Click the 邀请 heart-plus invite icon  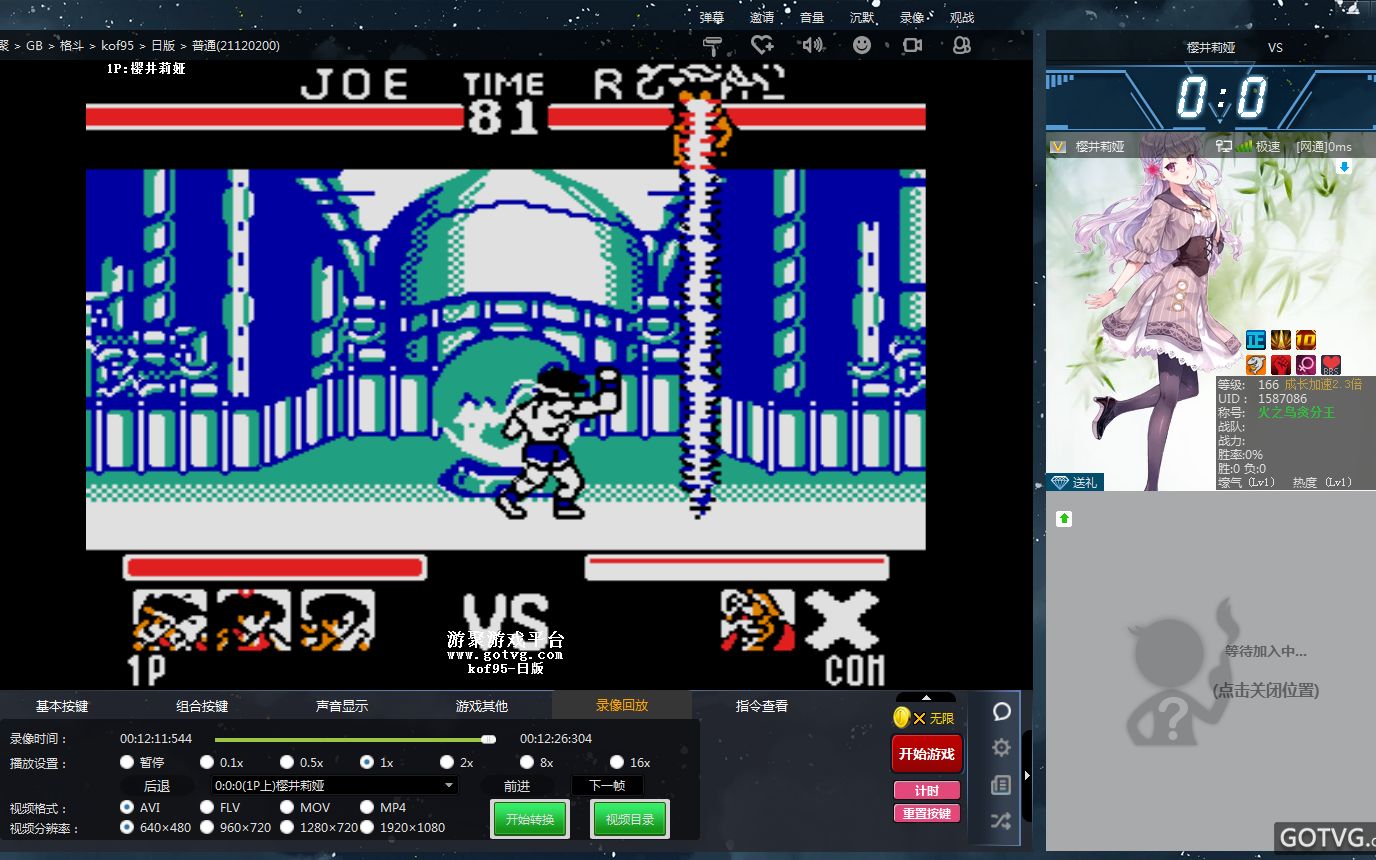click(x=762, y=45)
